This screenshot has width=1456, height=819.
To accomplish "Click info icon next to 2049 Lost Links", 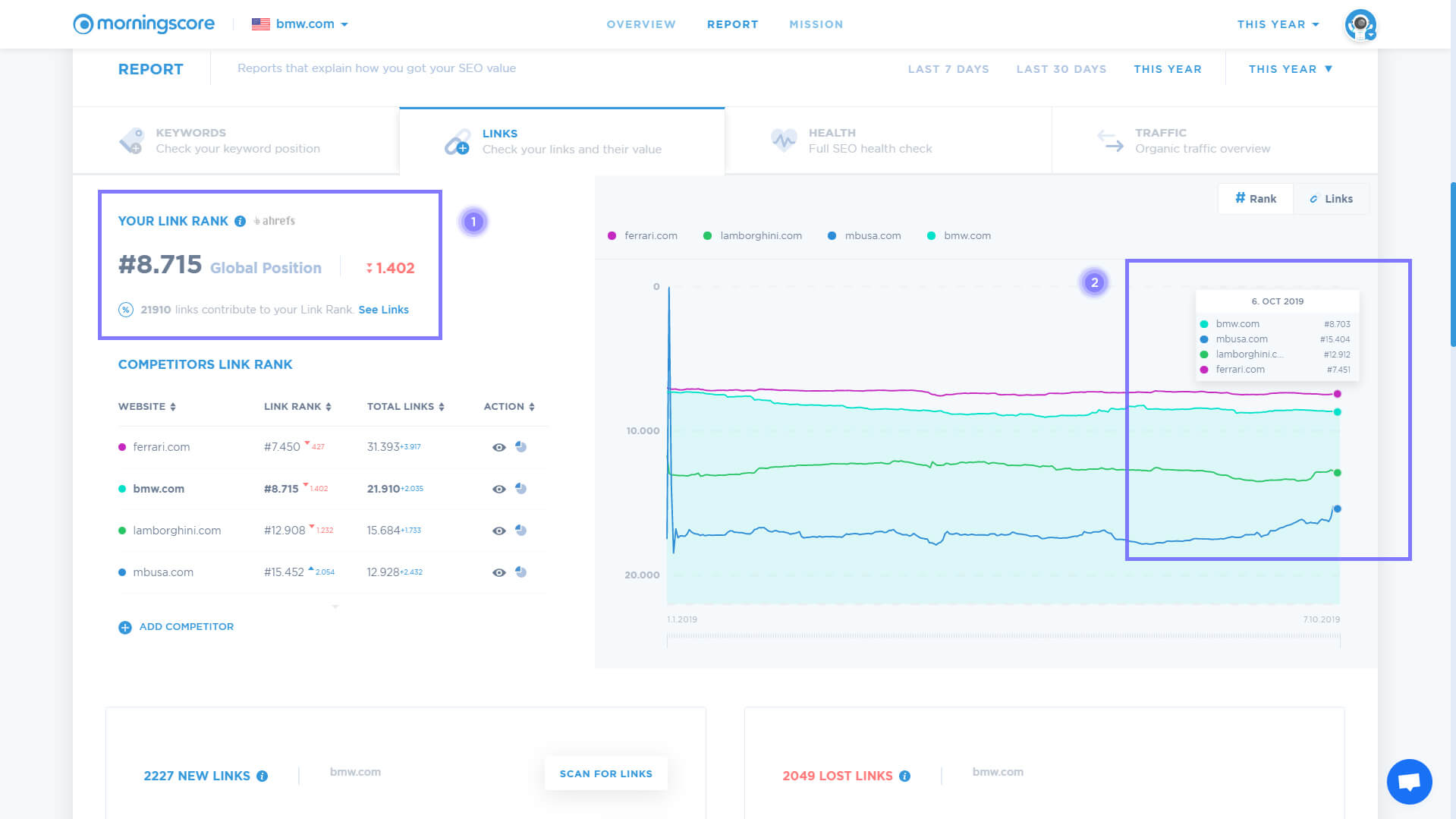I will point(904,776).
